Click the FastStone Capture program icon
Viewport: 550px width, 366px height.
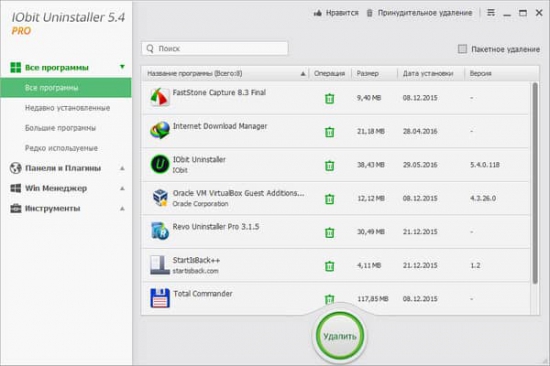pyautogui.click(x=160, y=97)
